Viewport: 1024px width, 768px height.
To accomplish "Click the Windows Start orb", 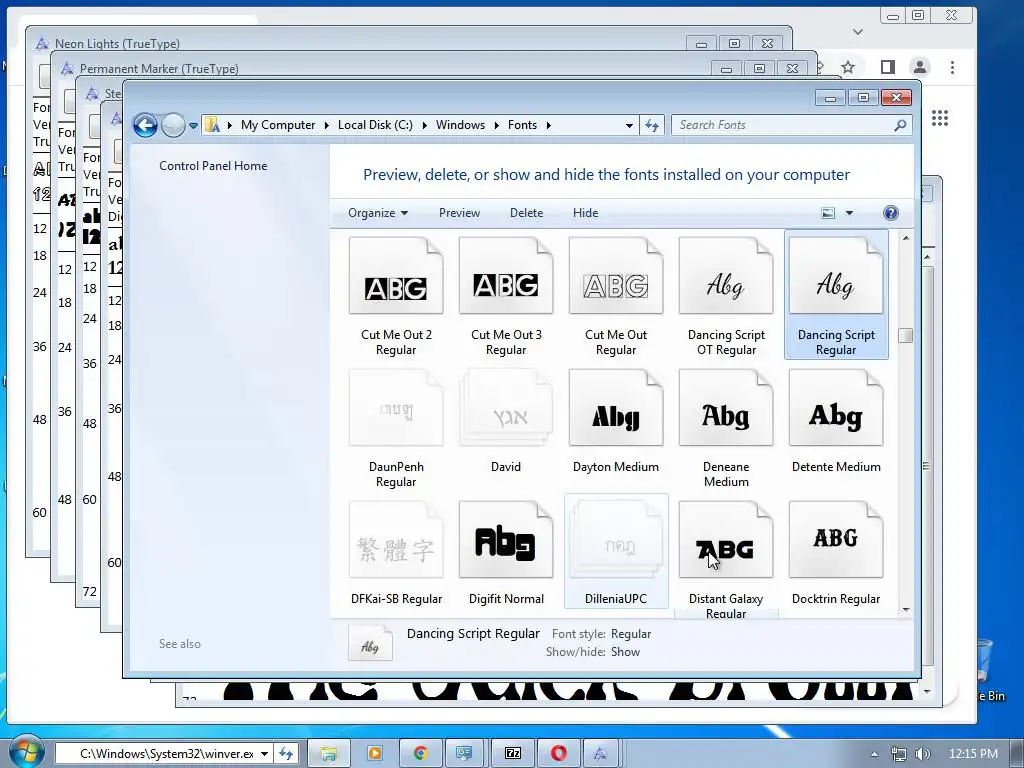I will point(27,753).
